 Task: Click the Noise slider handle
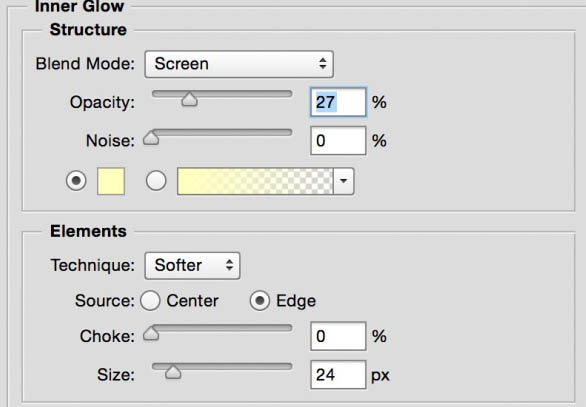coord(151,138)
